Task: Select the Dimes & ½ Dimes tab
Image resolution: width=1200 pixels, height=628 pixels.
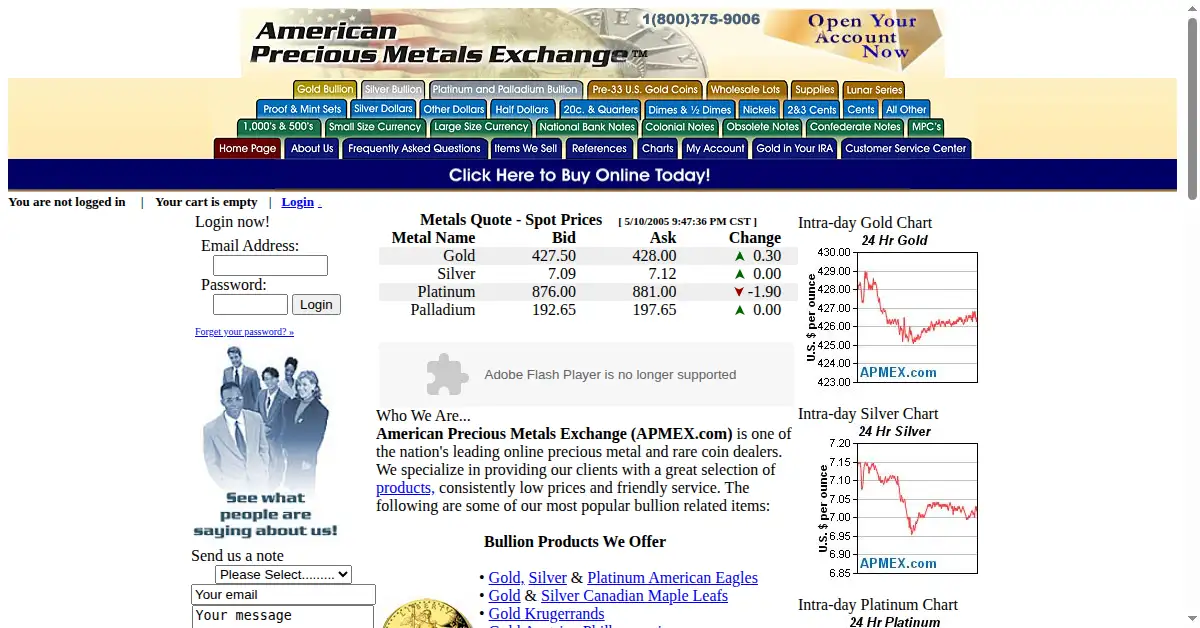Action: click(690, 109)
